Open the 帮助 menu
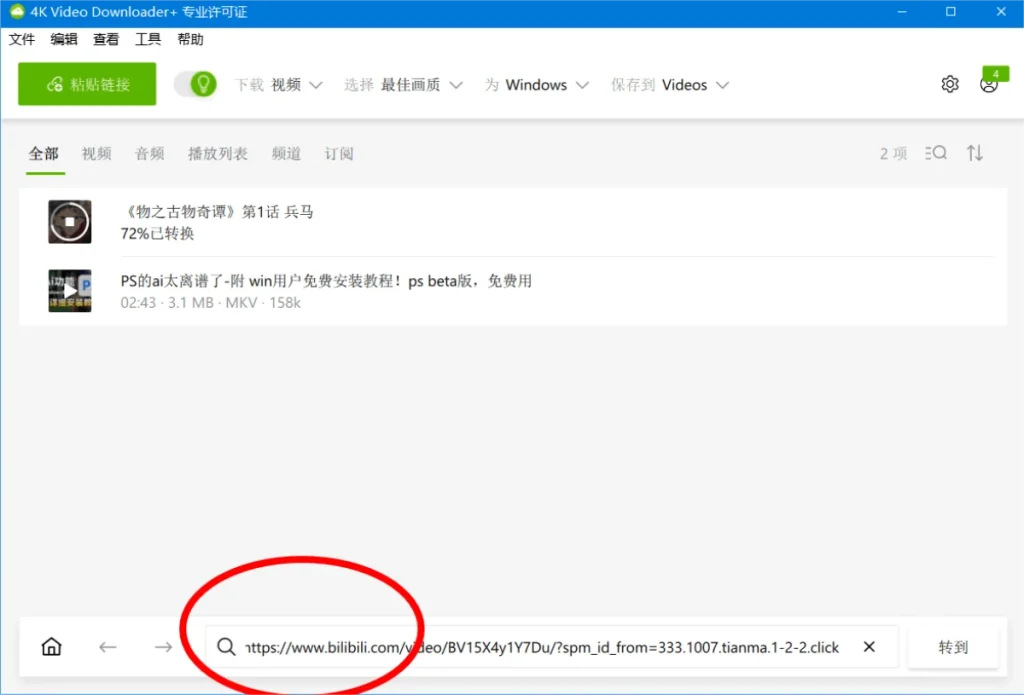Screen dimensions: 1024x695 pyautogui.click(x=190, y=39)
